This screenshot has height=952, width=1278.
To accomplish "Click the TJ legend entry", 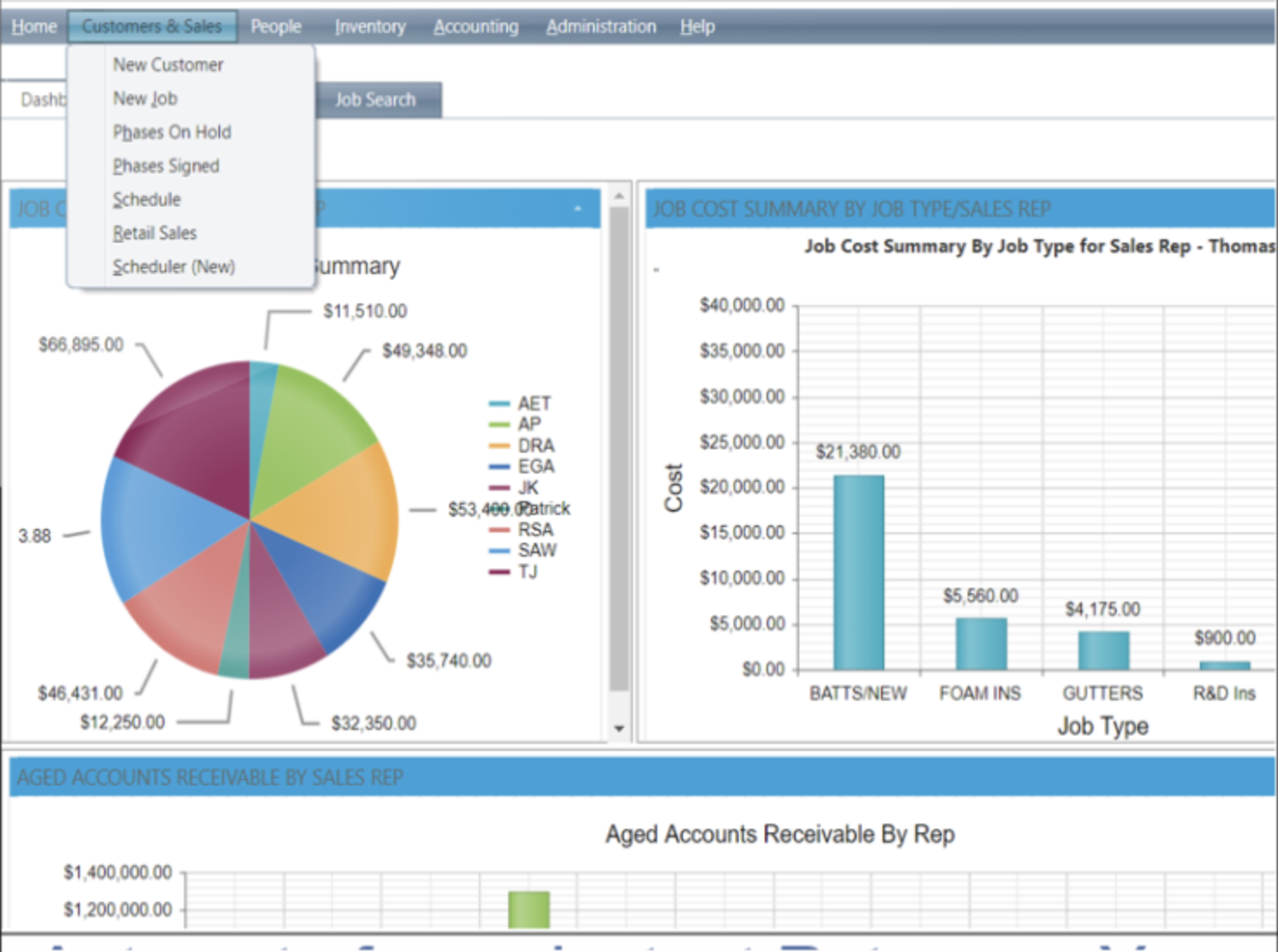I will [513, 571].
